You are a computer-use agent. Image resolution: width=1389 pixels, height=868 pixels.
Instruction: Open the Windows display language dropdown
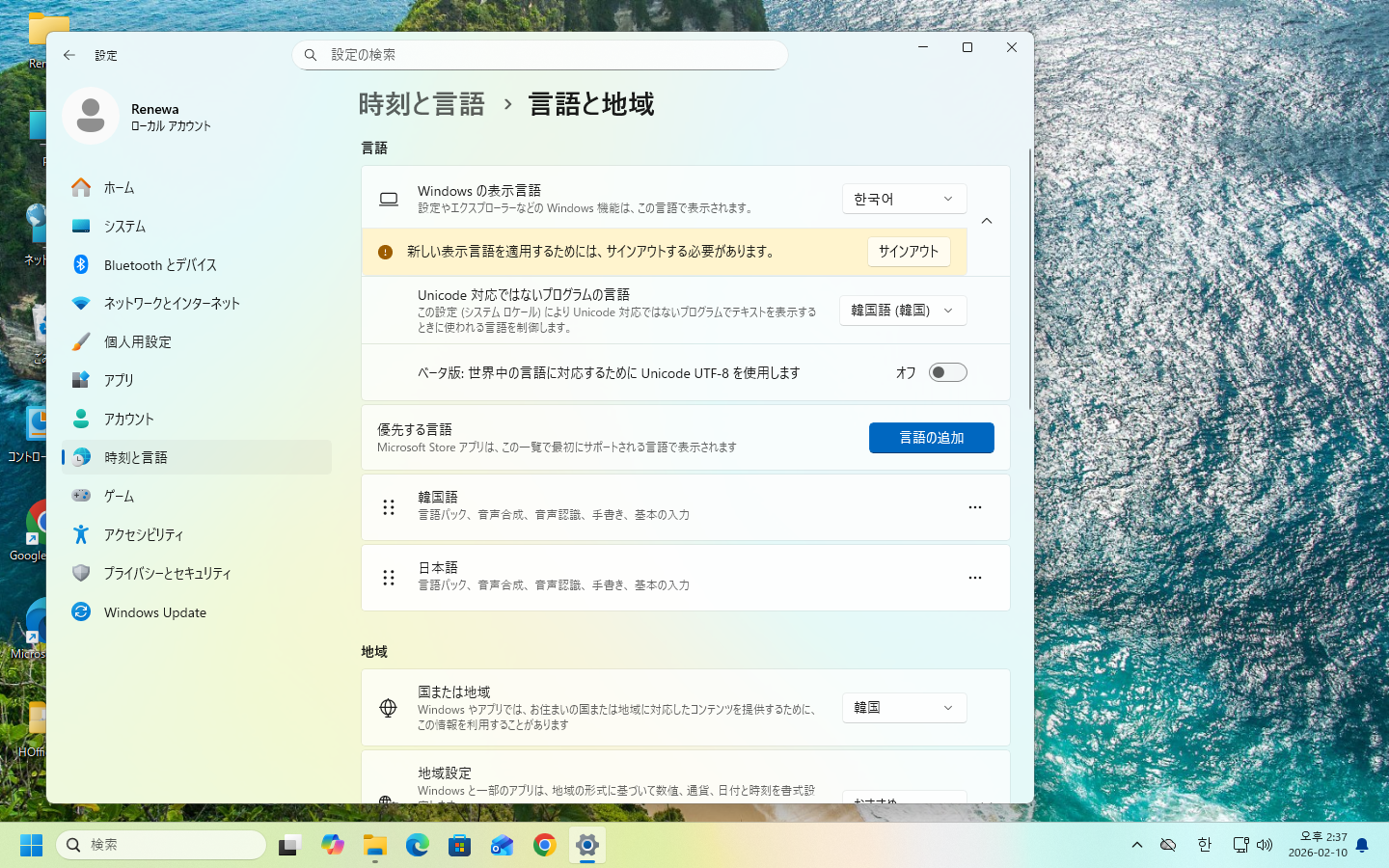pos(903,199)
